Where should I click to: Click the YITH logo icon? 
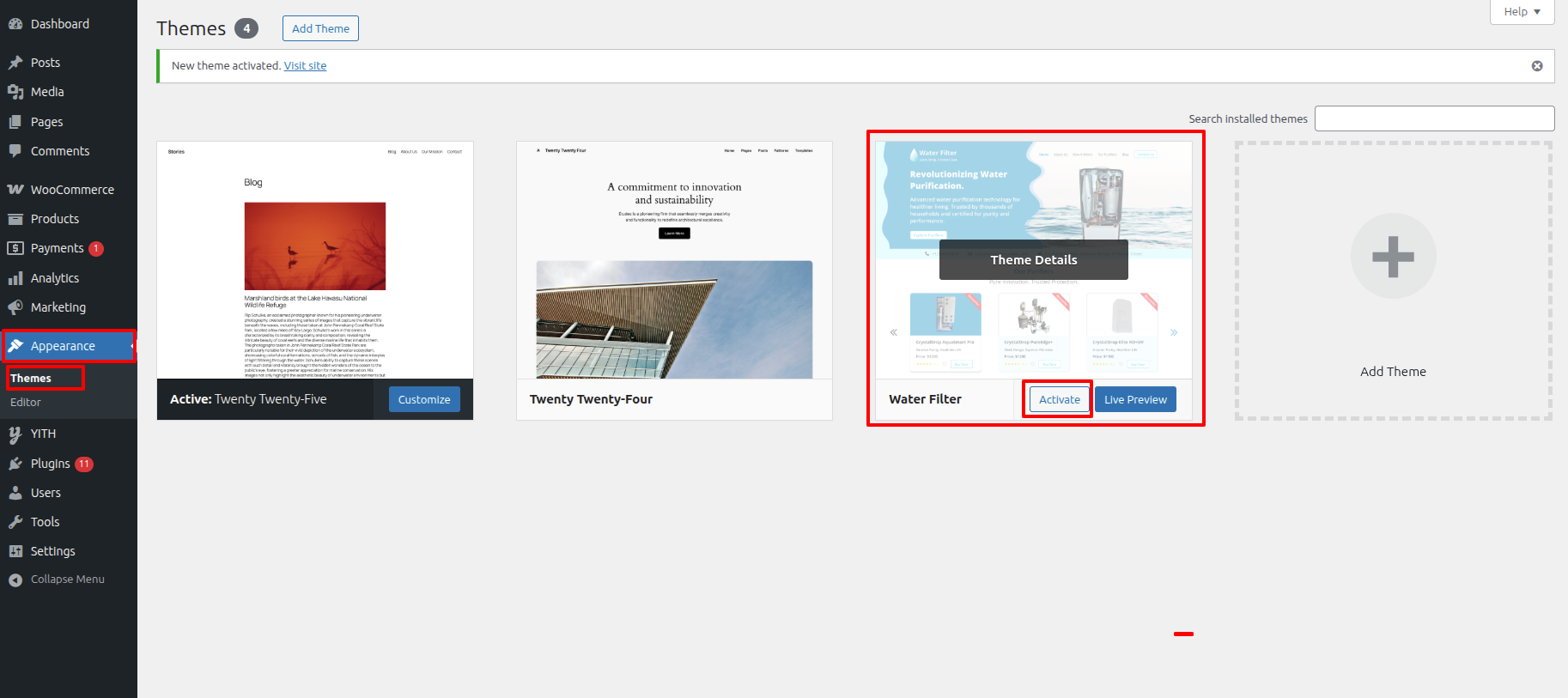pos(15,434)
